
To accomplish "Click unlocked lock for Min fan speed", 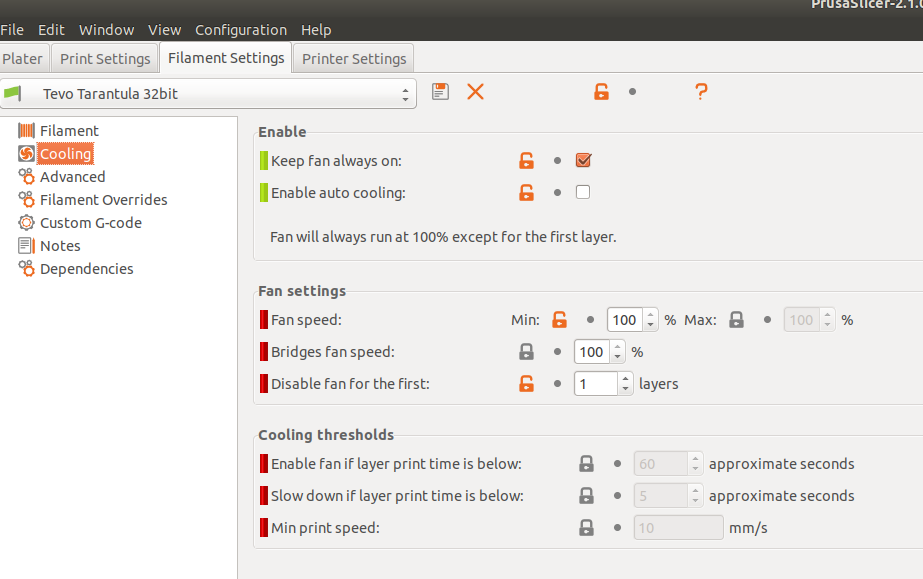I will click(x=559, y=320).
